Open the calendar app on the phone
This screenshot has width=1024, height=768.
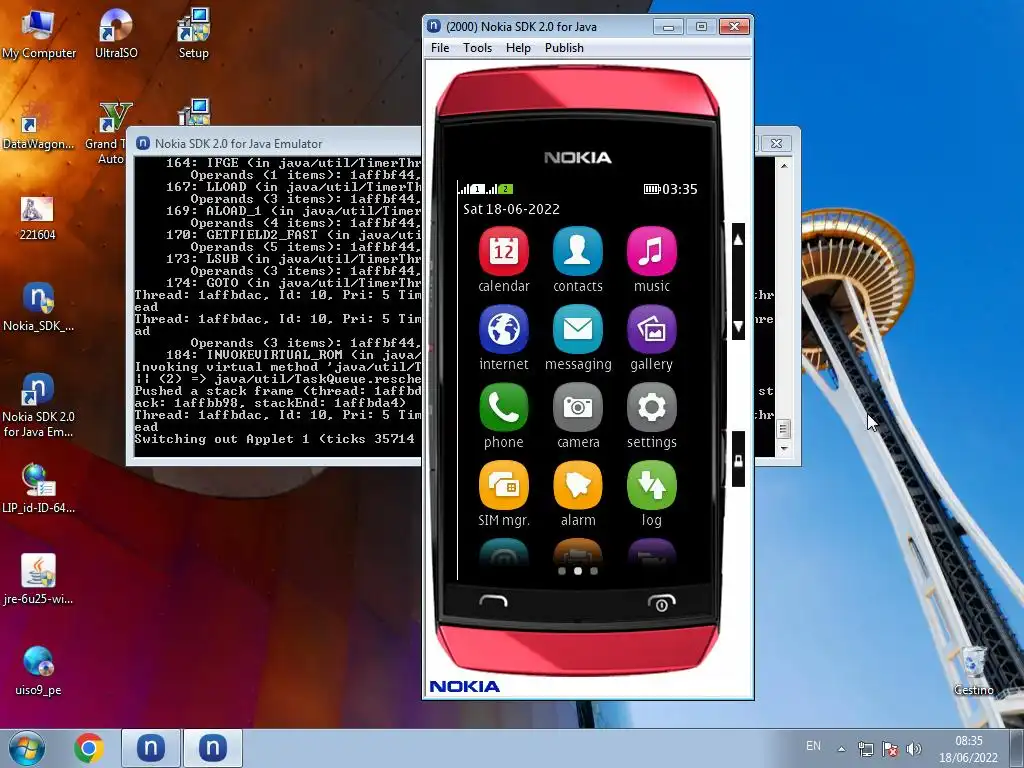click(x=504, y=251)
